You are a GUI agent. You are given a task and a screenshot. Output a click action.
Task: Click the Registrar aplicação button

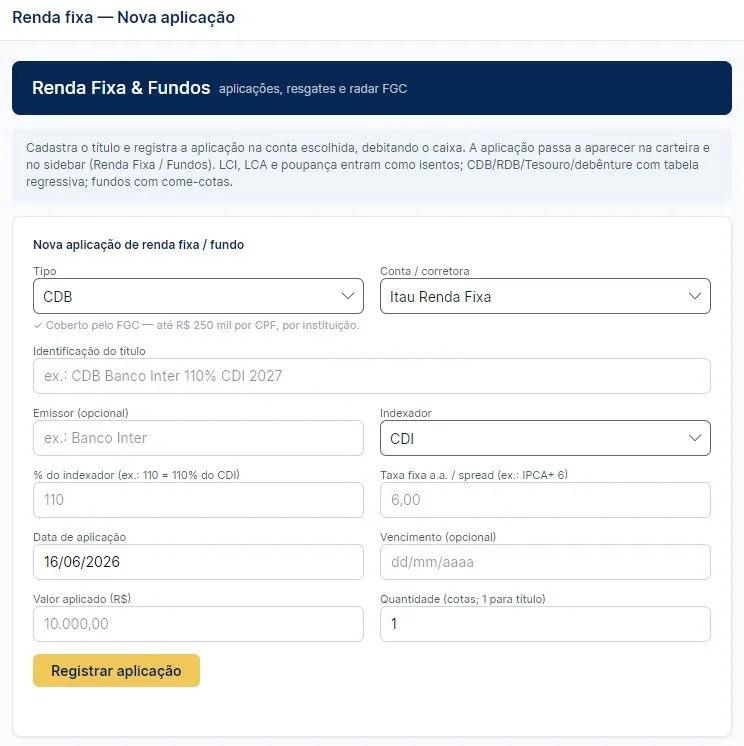(x=117, y=670)
